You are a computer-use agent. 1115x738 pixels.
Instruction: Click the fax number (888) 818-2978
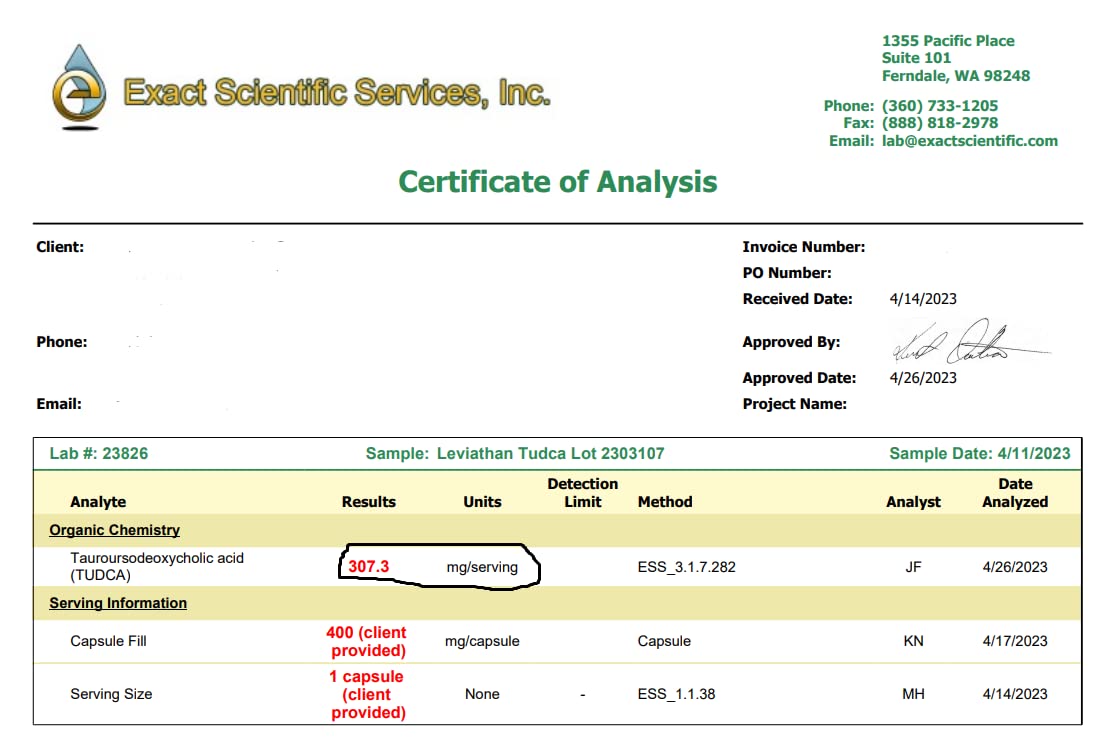tap(939, 123)
